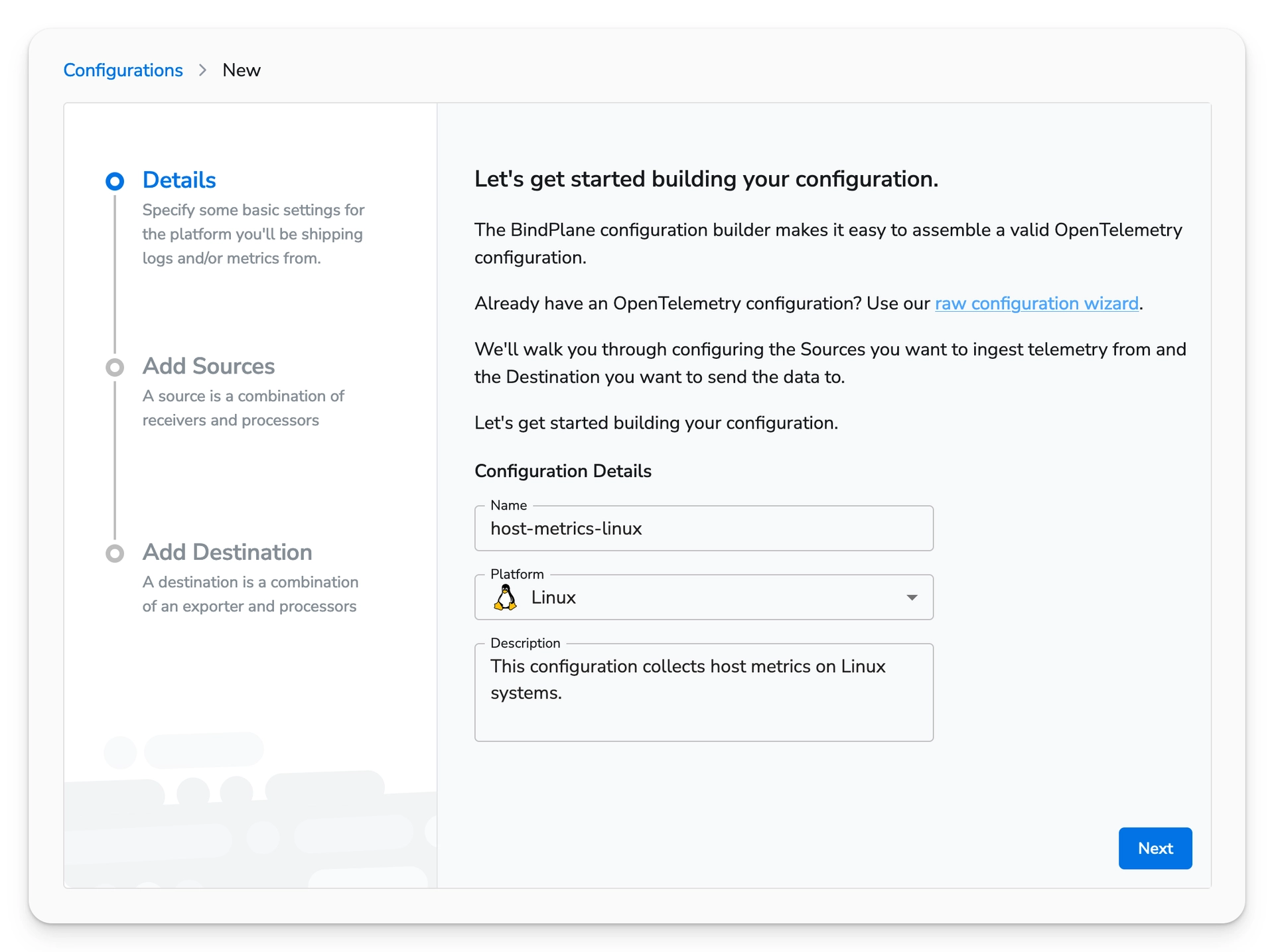Click the Next button
Viewport: 1274px width, 952px height.
coord(1155,849)
